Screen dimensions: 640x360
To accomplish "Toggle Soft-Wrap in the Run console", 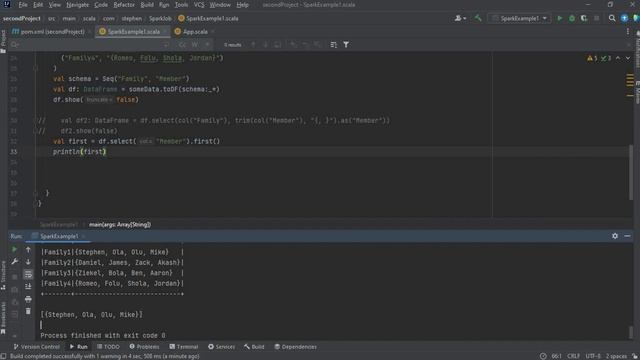I will [x=28, y=274].
